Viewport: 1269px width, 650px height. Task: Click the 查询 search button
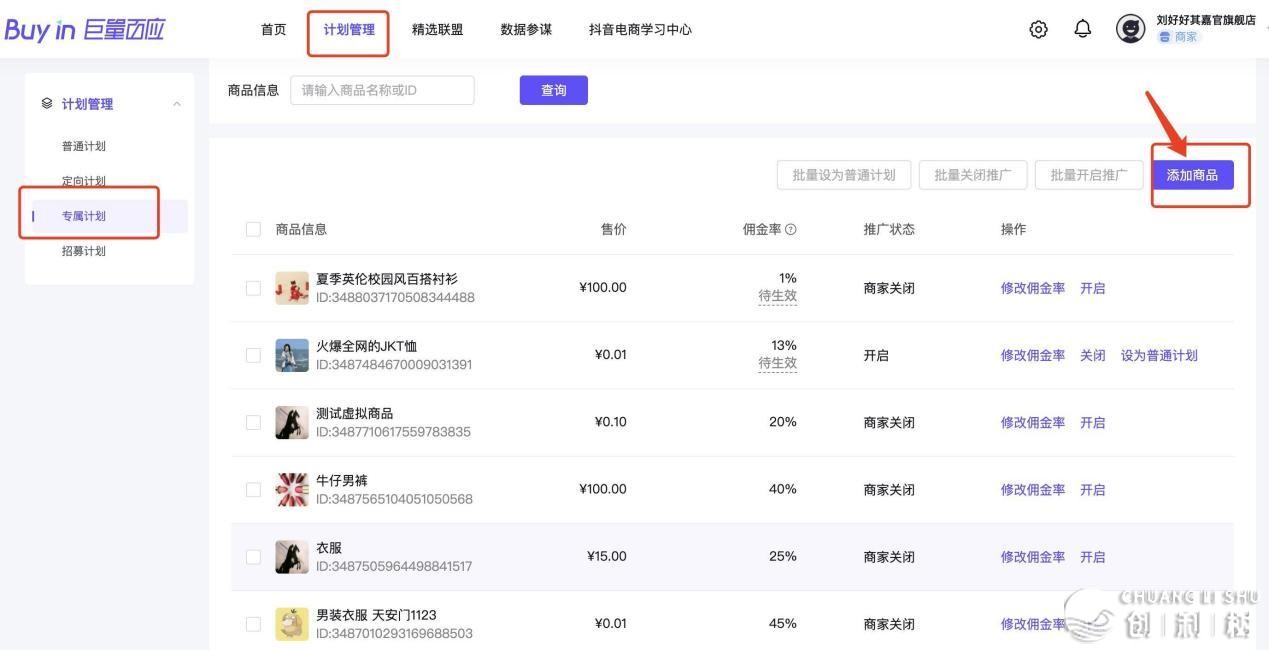tap(553, 90)
